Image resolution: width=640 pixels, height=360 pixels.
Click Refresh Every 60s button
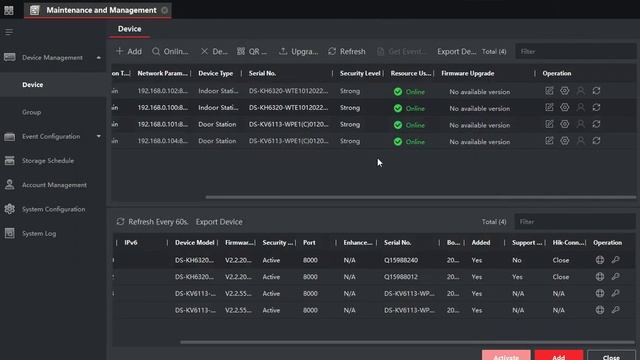click(x=152, y=222)
